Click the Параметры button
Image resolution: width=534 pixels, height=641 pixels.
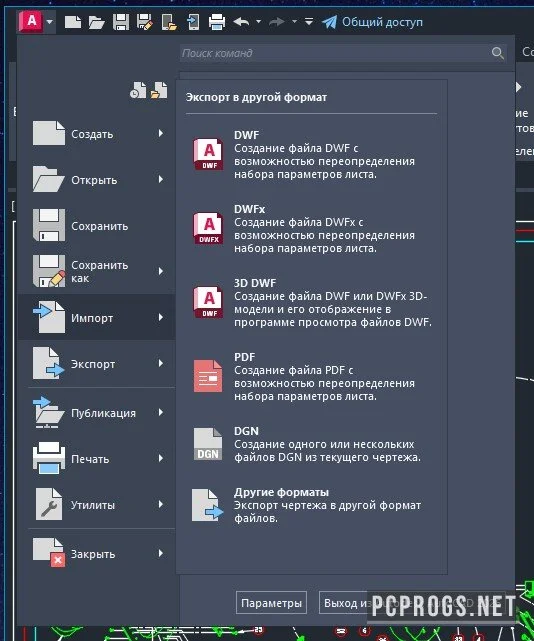point(271,603)
